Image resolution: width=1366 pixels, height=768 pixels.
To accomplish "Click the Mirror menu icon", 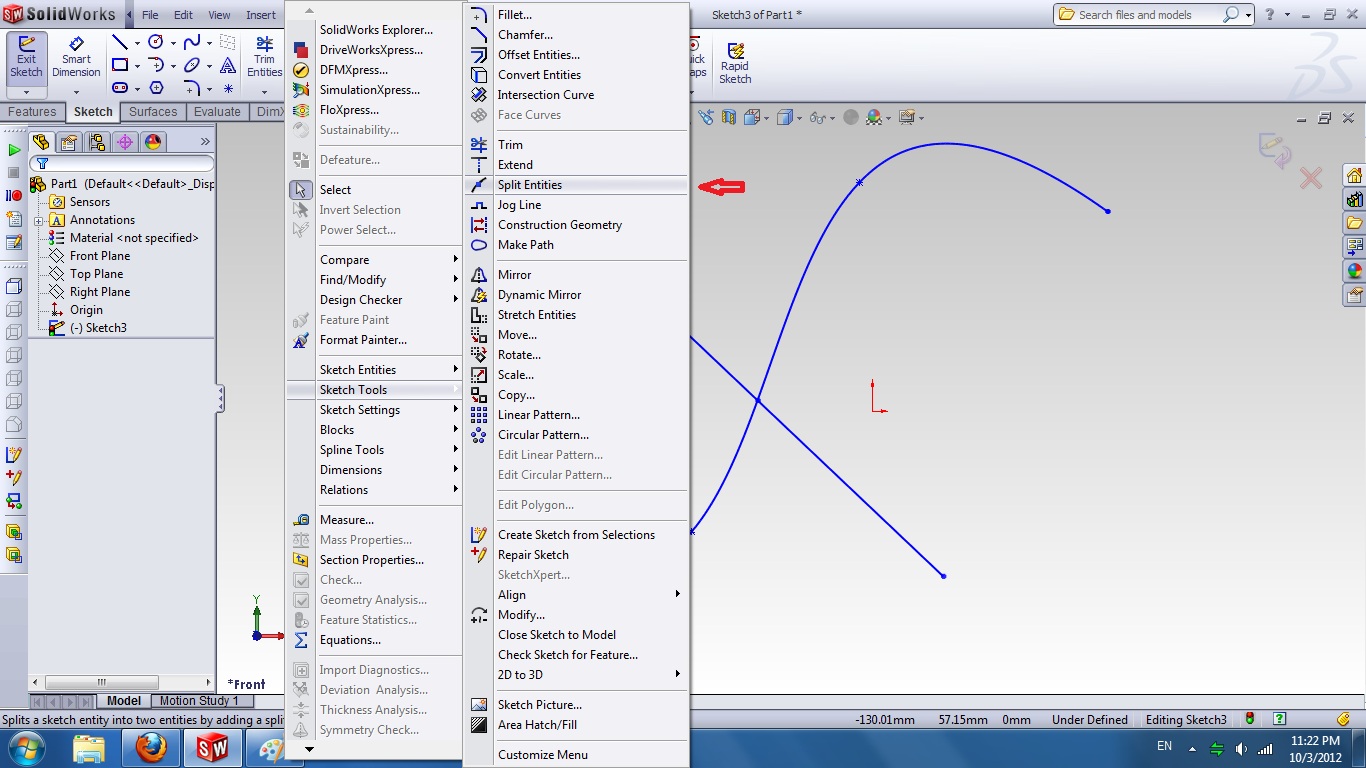I will tap(479, 275).
